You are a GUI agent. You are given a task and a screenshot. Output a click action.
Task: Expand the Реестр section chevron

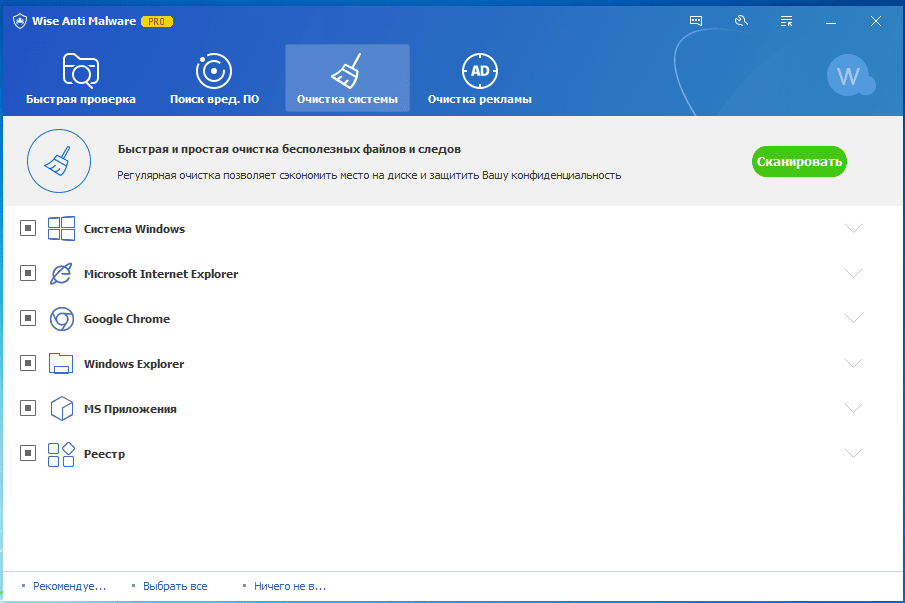(853, 453)
